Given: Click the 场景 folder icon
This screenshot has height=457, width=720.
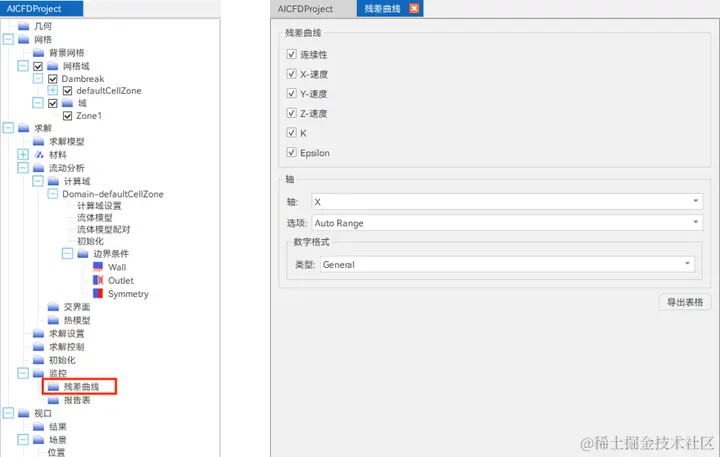Looking at the screenshot, I should coord(39,440).
